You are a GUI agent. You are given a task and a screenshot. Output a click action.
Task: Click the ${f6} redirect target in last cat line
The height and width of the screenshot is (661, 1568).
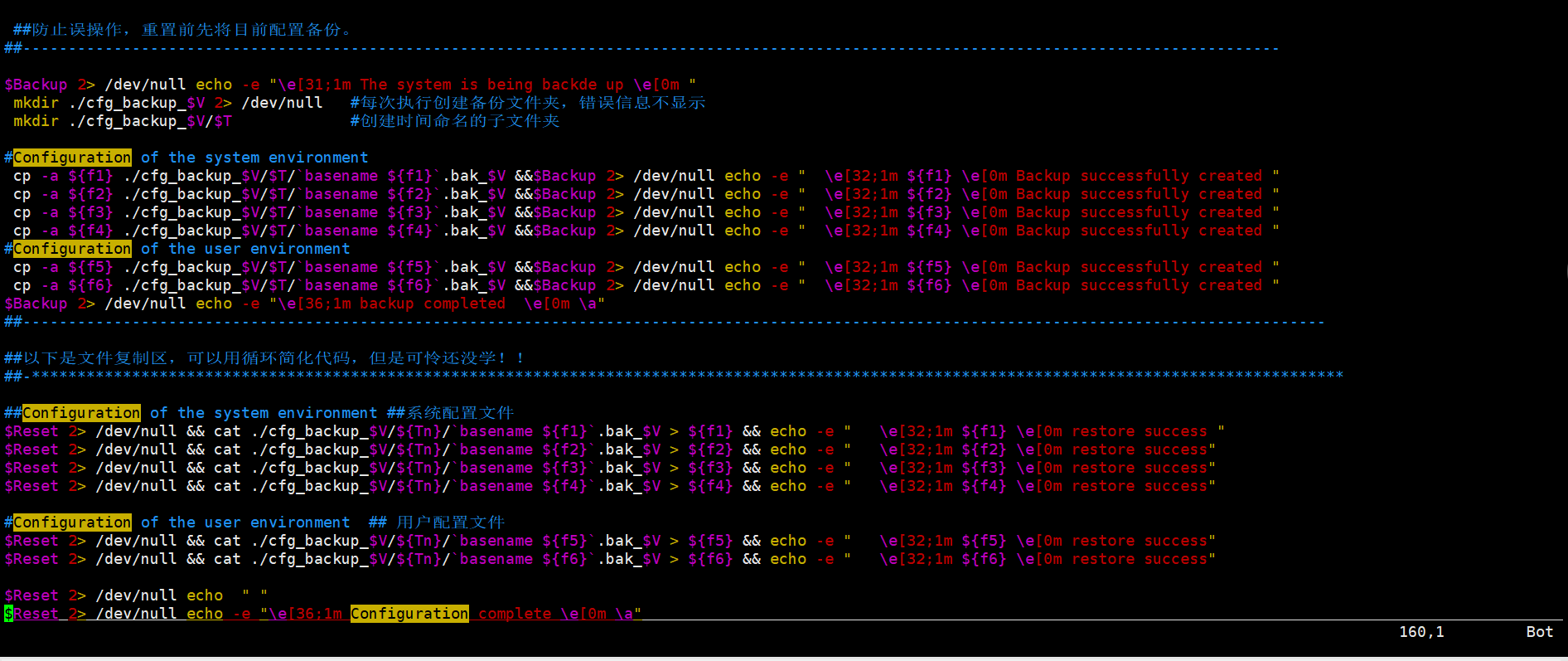coord(710,559)
